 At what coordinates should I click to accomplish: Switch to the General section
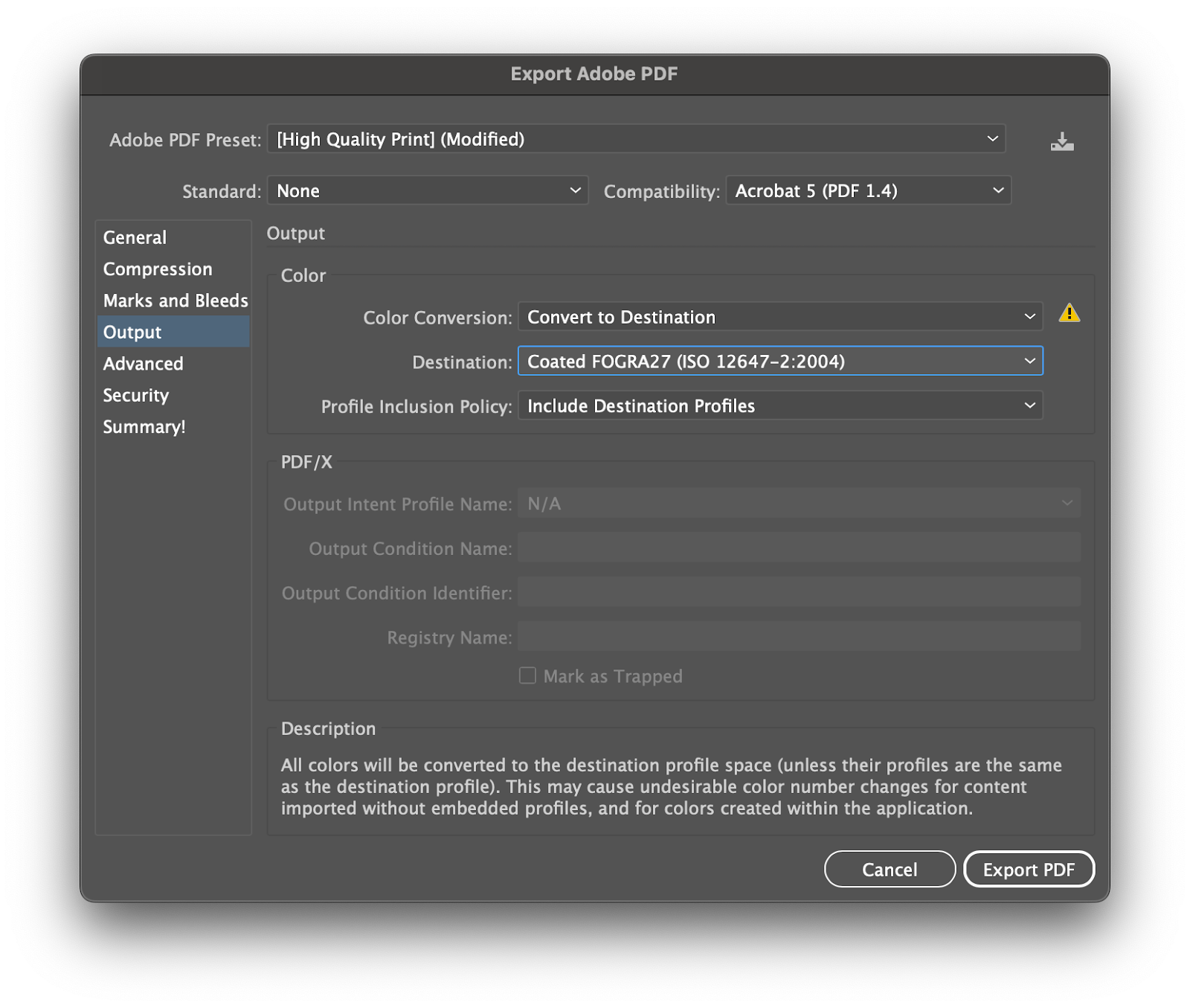[x=135, y=238]
